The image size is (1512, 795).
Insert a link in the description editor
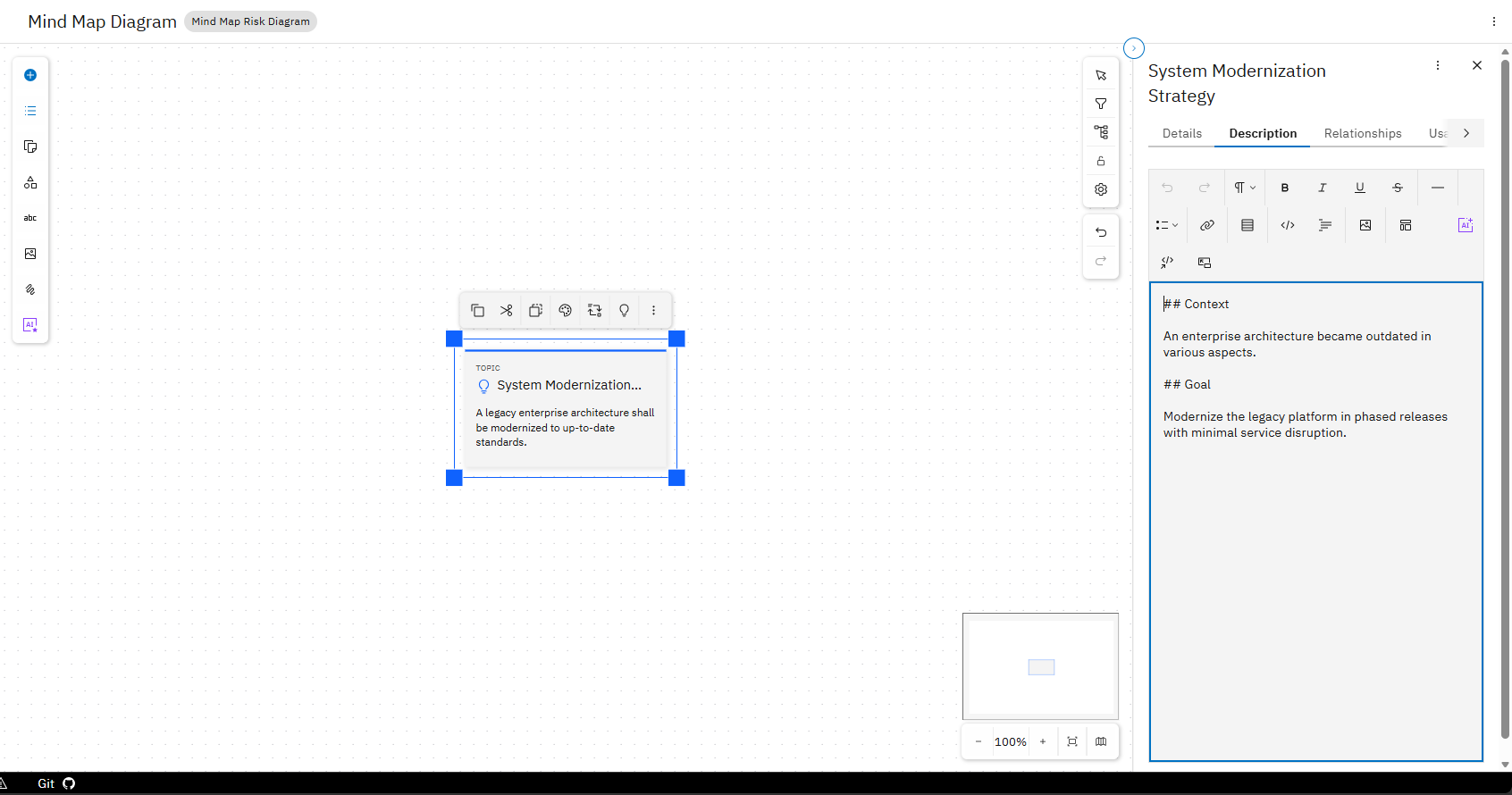coord(1207,225)
